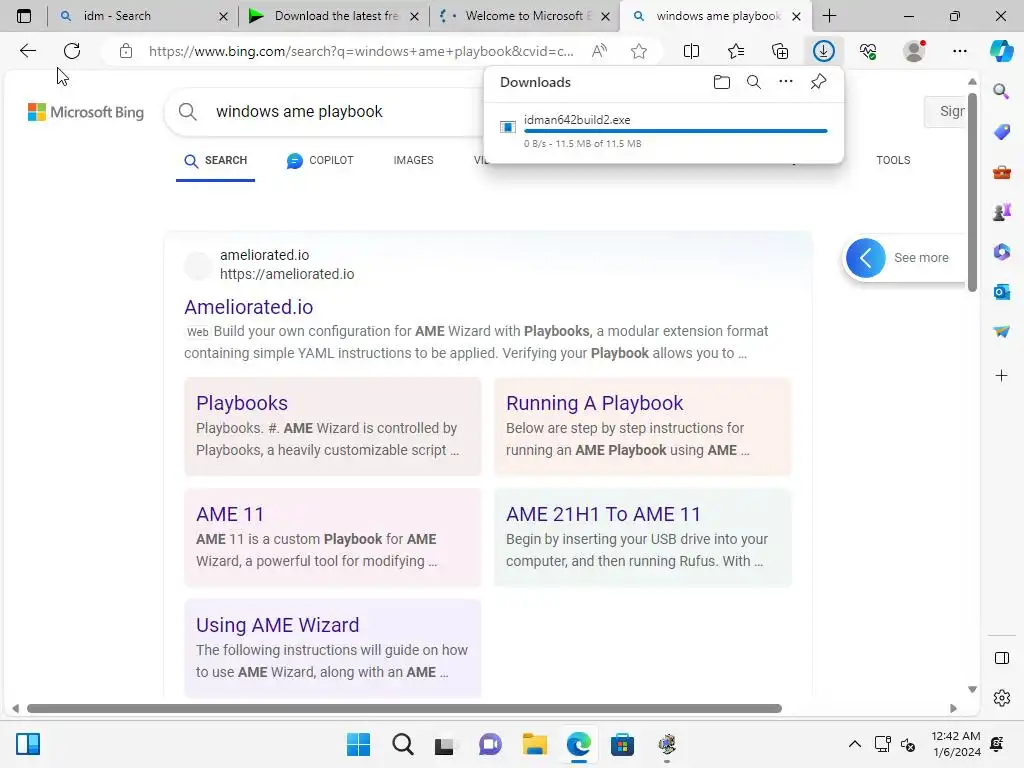Viewport: 1024px width, 768px height.
Task: Open sidebar Games chess icon
Action: [x=1001, y=212]
